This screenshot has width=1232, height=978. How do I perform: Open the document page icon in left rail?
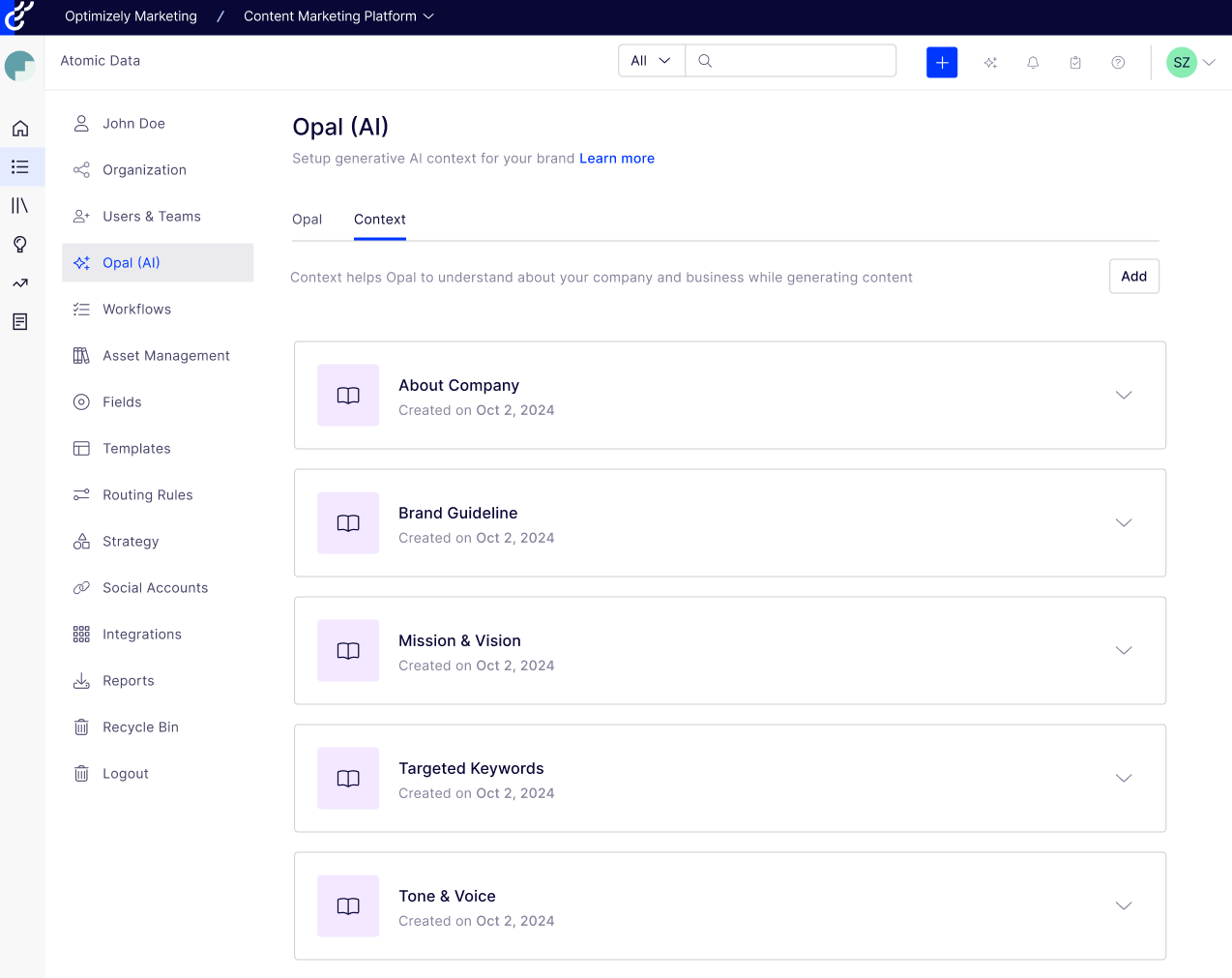(20, 322)
